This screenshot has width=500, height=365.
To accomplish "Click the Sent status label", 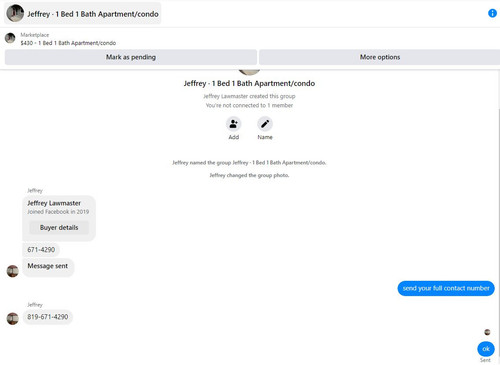I will coord(485,360).
